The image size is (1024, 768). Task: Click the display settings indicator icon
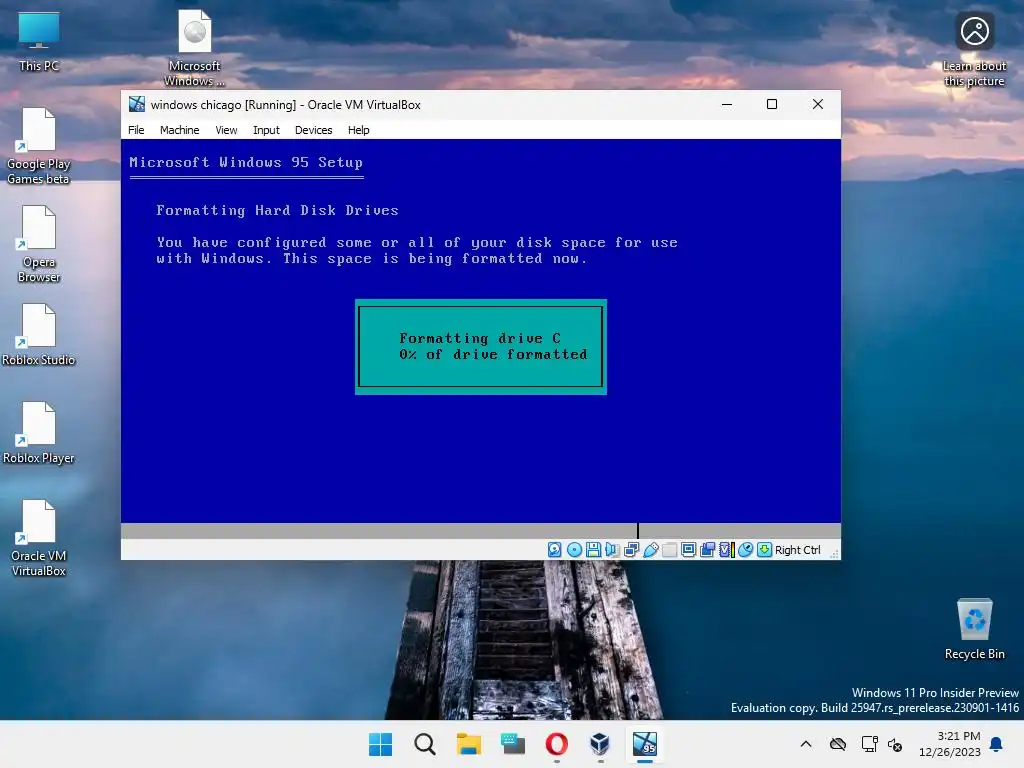coord(688,550)
